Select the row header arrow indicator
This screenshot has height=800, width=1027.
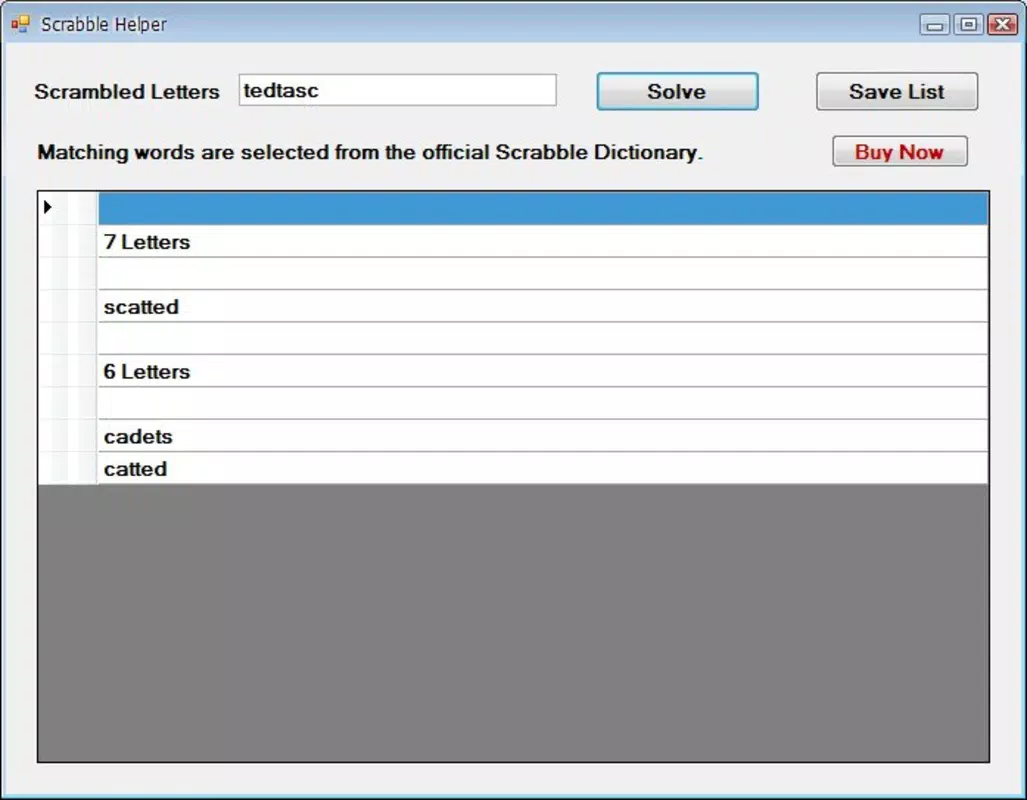point(48,207)
